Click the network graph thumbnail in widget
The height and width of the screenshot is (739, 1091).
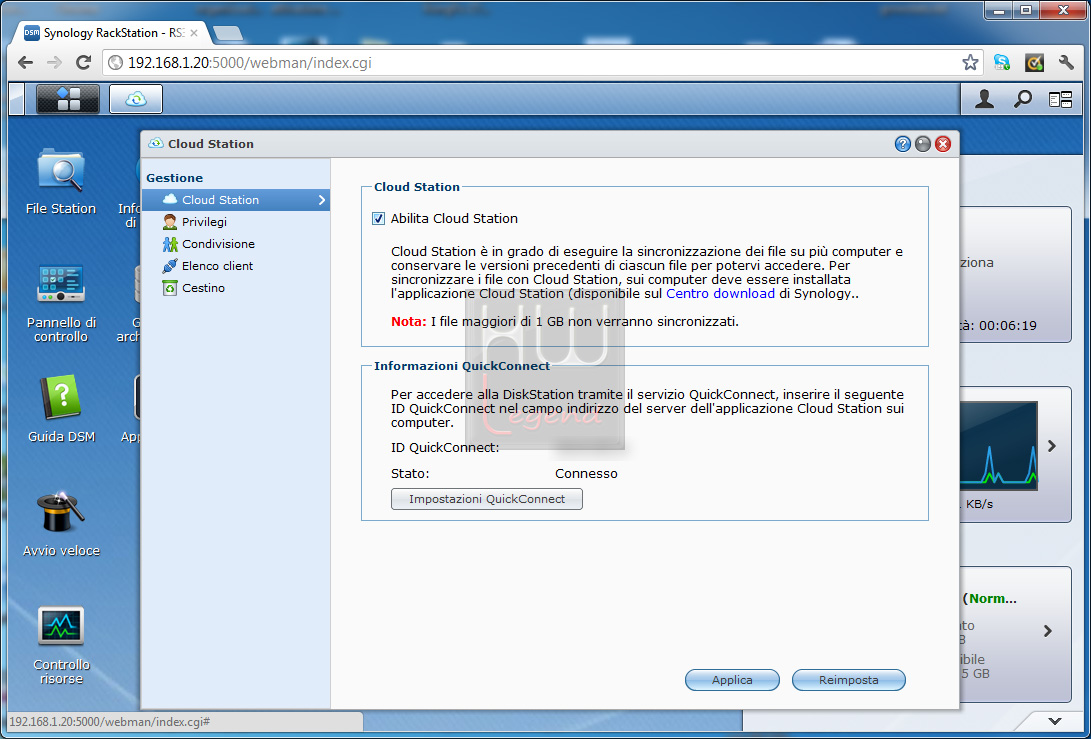999,446
